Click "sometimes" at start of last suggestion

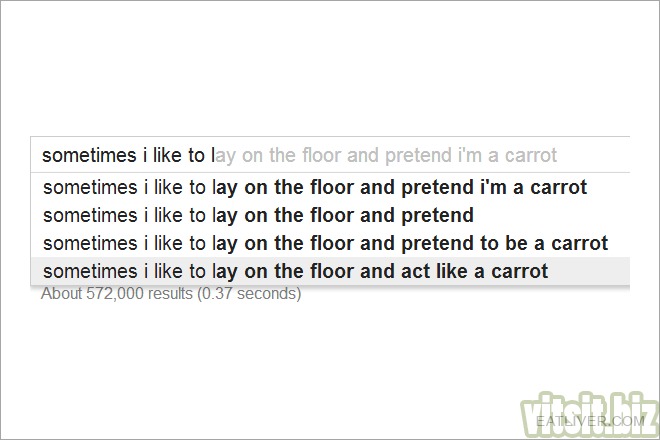coord(90,271)
